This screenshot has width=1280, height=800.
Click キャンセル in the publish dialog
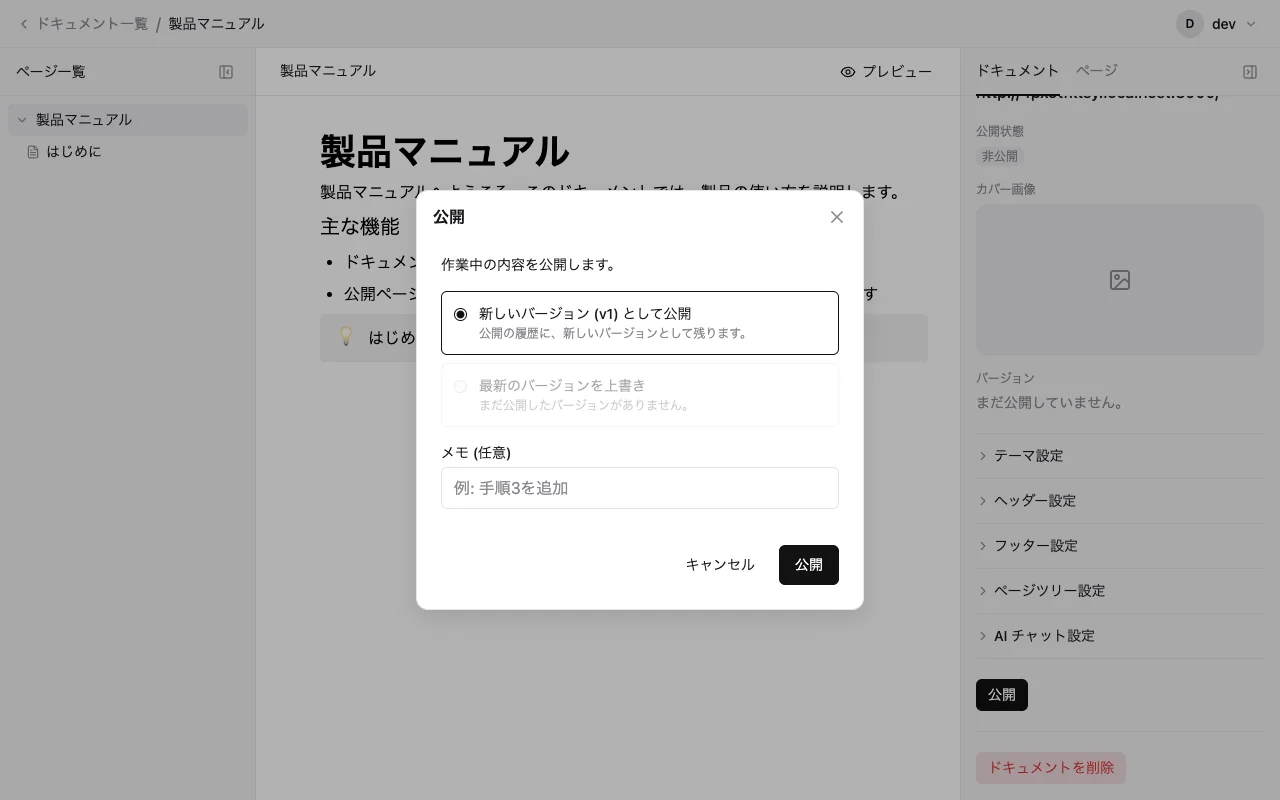(x=720, y=565)
